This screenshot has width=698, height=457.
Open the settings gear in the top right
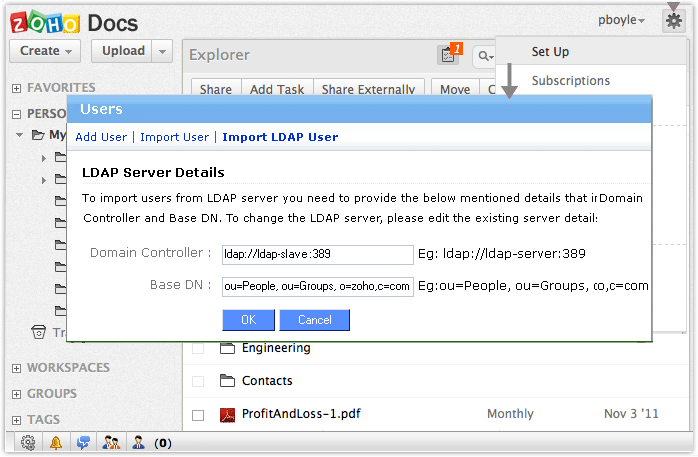tap(674, 20)
